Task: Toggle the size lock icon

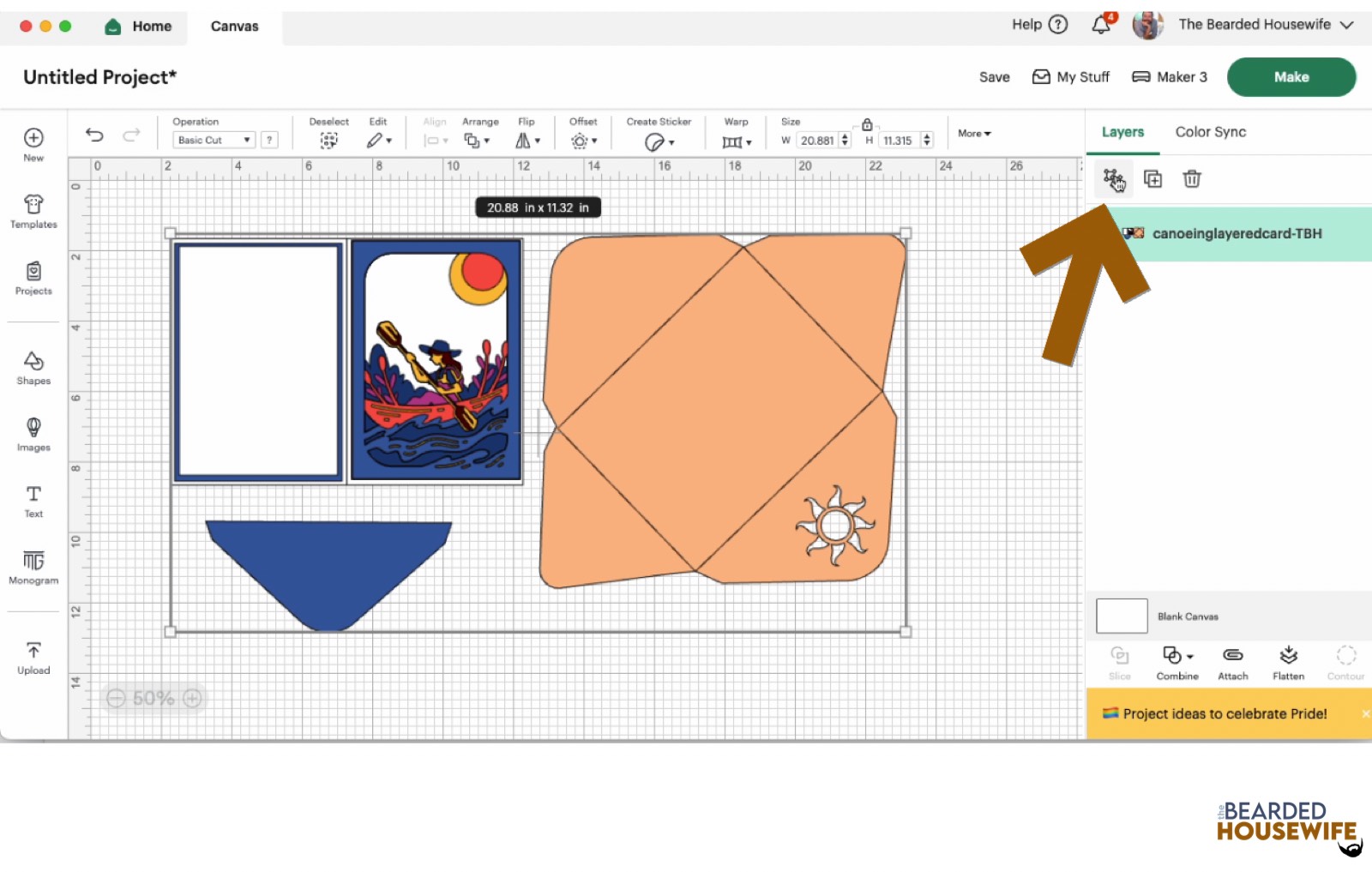Action: pyautogui.click(x=867, y=125)
